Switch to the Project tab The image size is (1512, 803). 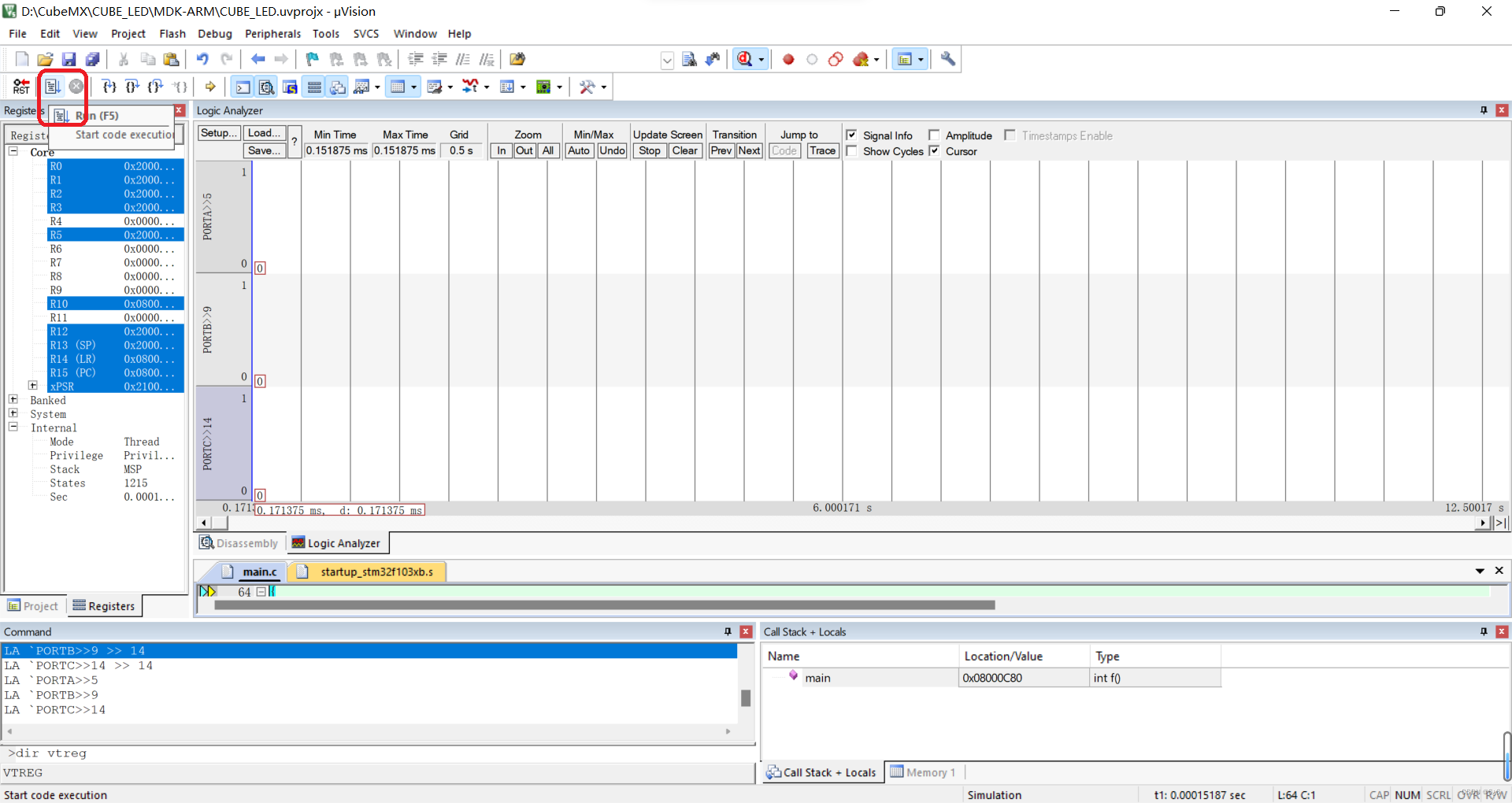coord(33,605)
